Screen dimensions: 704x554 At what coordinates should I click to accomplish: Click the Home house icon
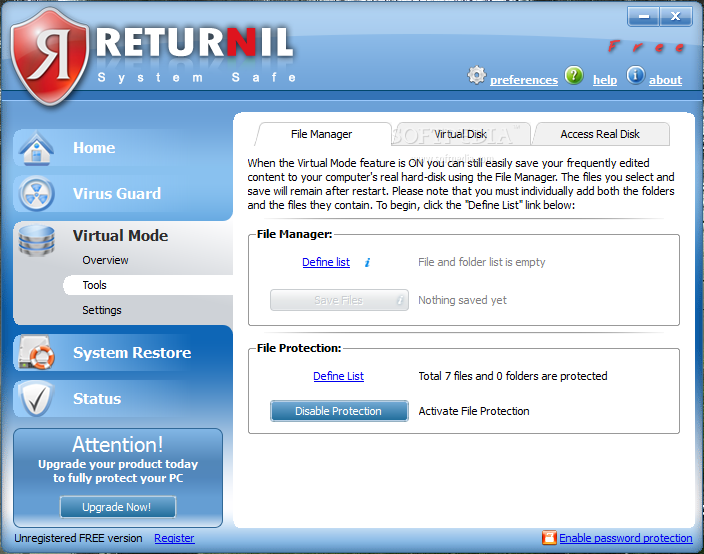coord(36,148)
